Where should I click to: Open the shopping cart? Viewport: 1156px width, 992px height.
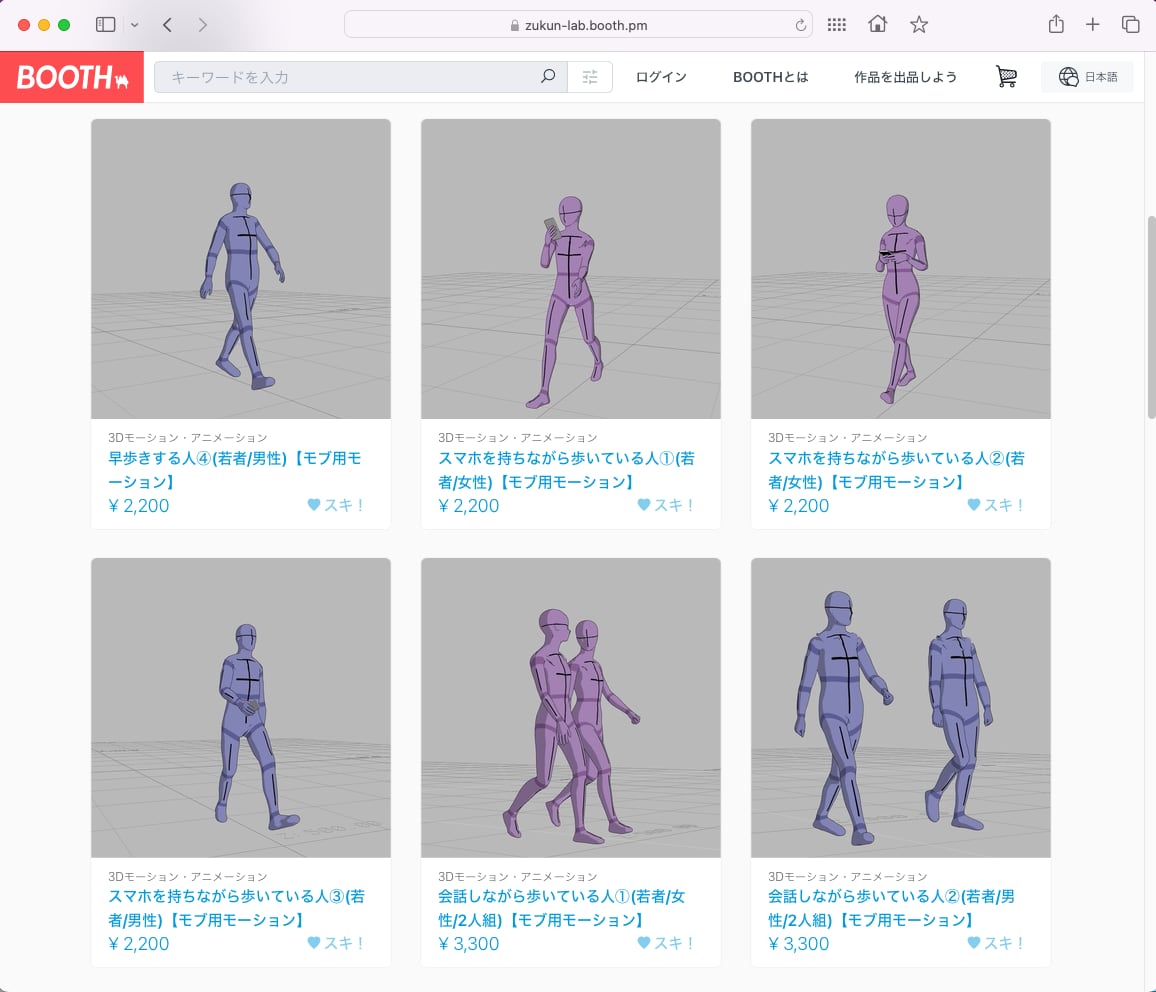click(1006, 77)
